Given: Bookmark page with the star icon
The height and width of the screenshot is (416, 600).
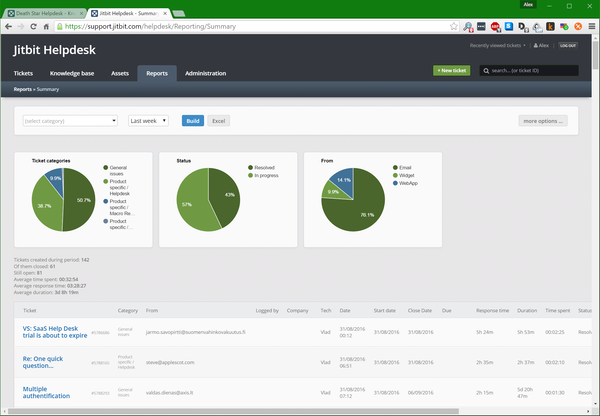Looking at the screenshot, I should pyautogui.click(x=454, y=26).
